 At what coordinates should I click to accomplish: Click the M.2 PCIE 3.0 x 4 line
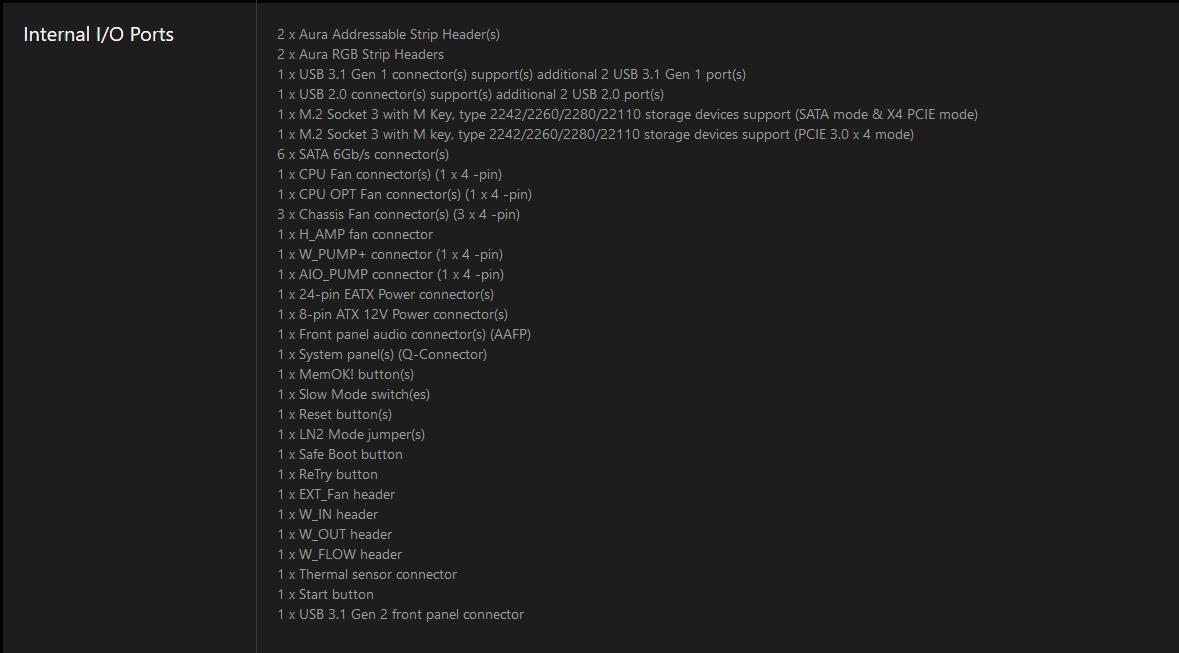[596, 135]
